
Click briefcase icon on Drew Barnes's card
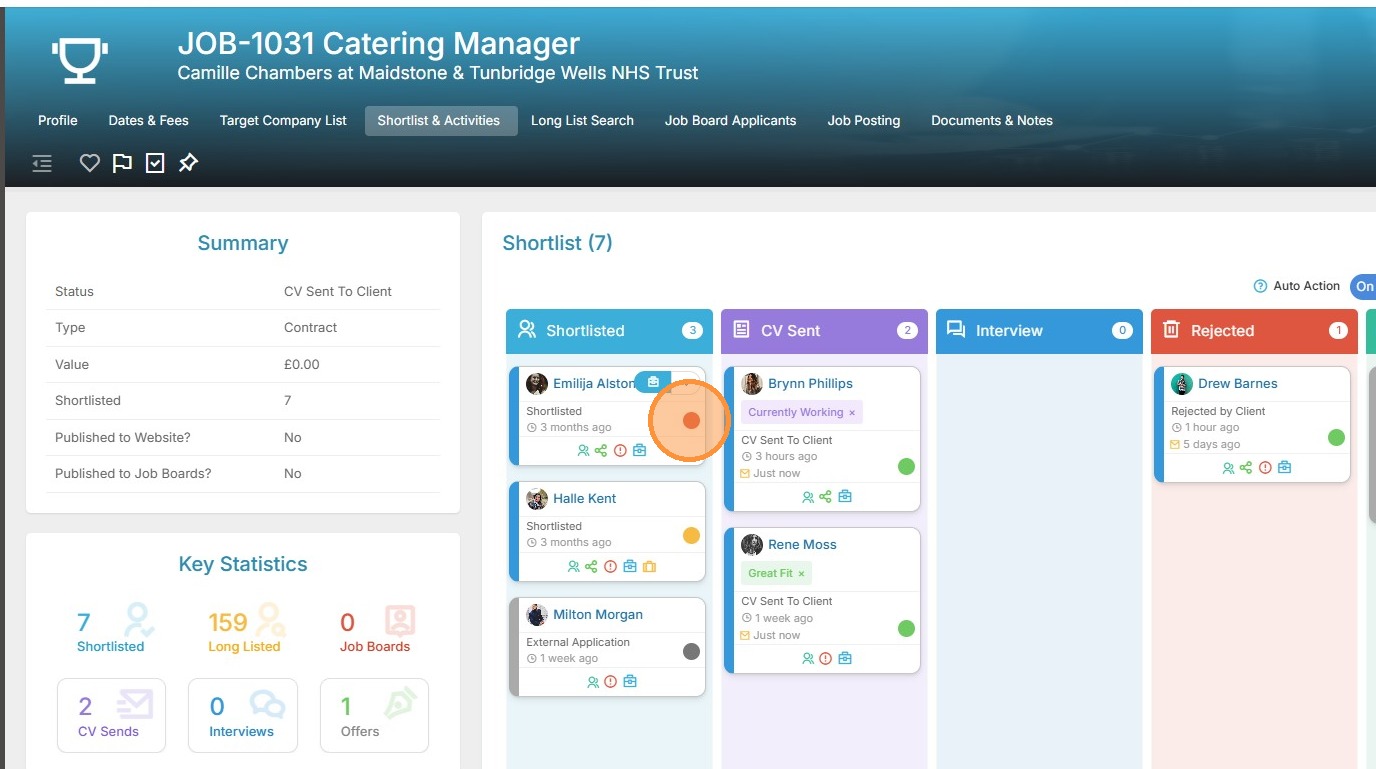click(1284, 468)
